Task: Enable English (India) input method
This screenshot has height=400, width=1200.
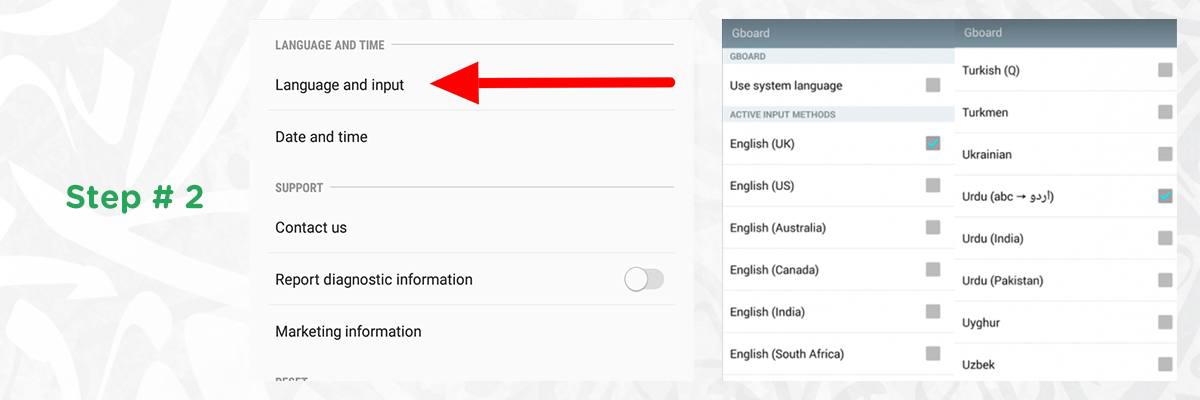Action: pos(933,312)
